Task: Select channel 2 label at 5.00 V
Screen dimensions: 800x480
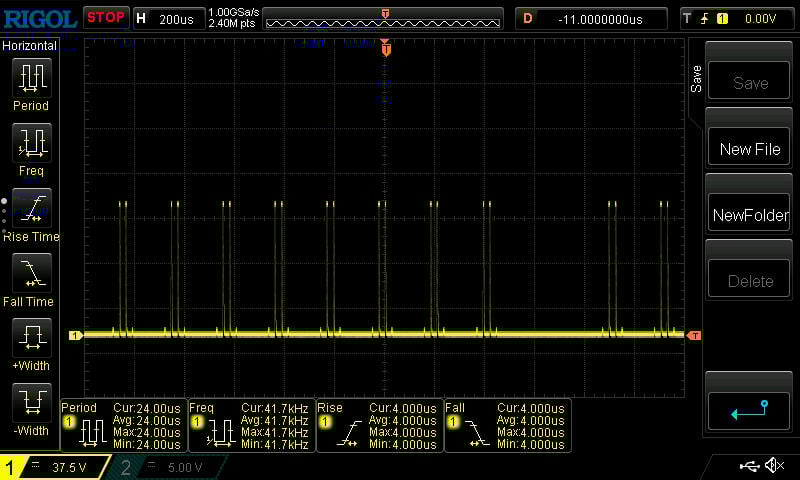Action: tap(168, 467)
